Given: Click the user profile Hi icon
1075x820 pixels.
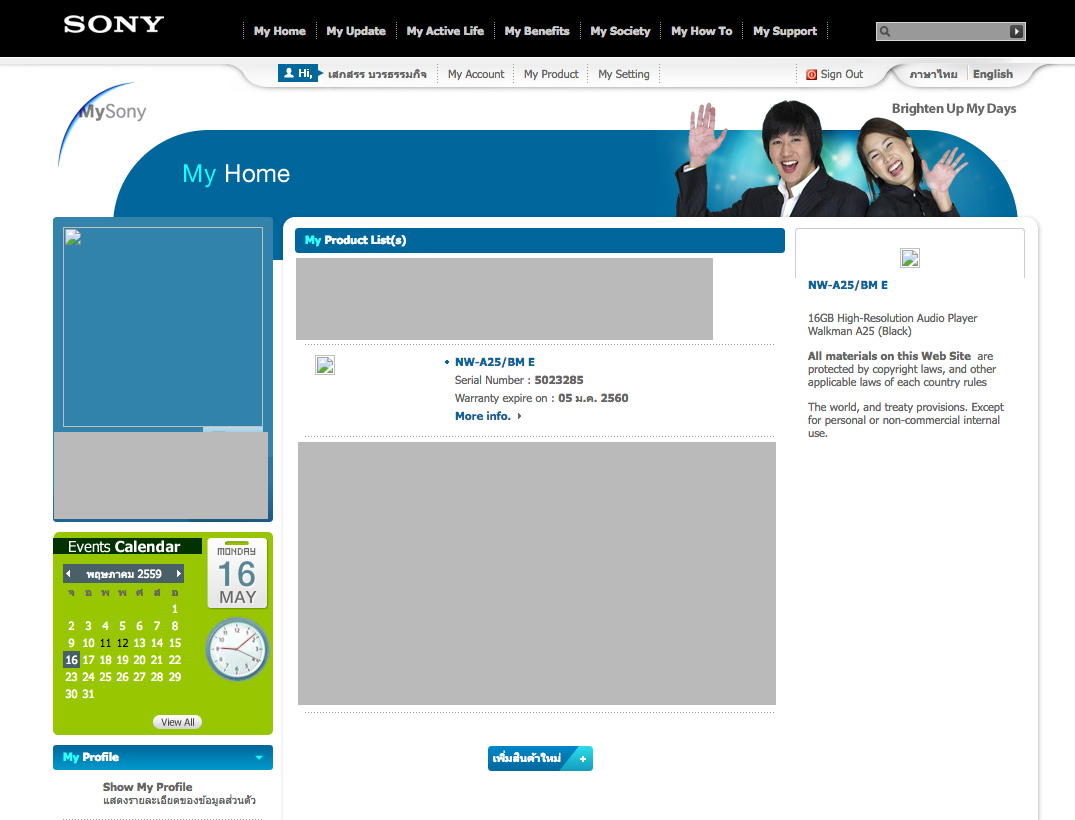Looking at the screenshot, I should pyautogui.click(x=297, y=73).
